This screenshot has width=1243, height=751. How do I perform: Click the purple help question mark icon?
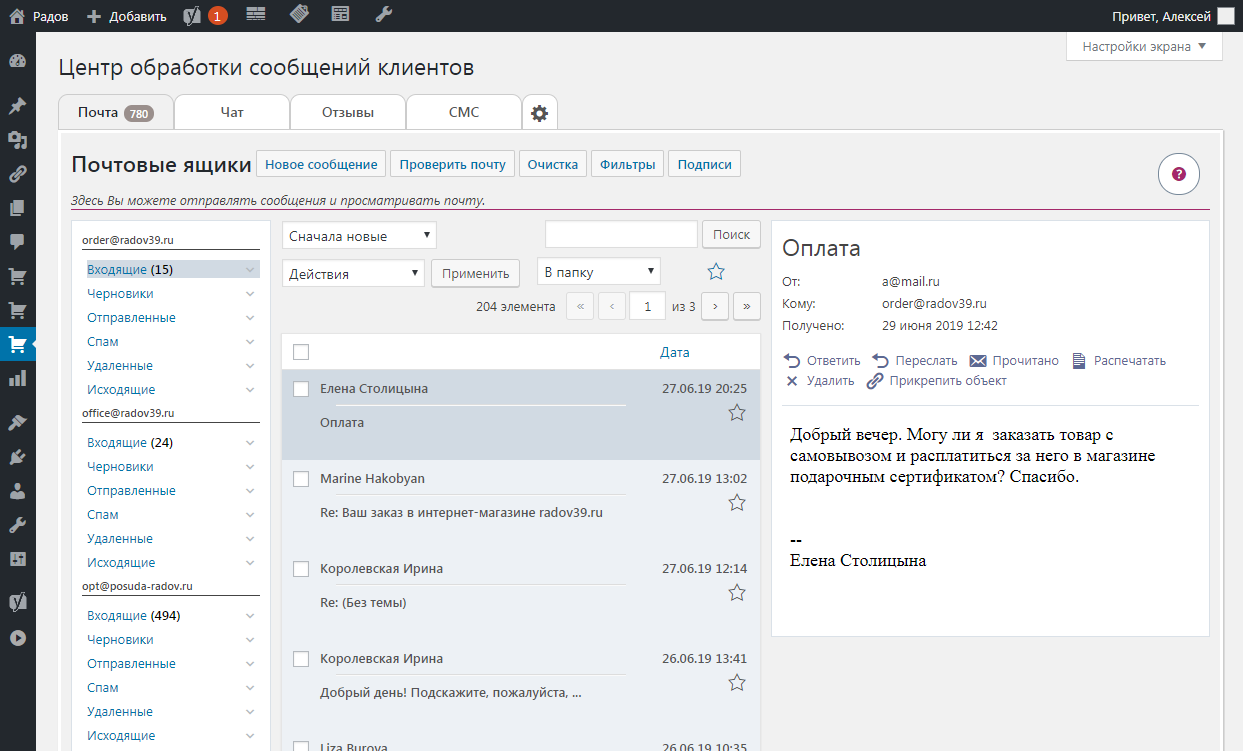pyautogui.click(x=1179, y=174)
